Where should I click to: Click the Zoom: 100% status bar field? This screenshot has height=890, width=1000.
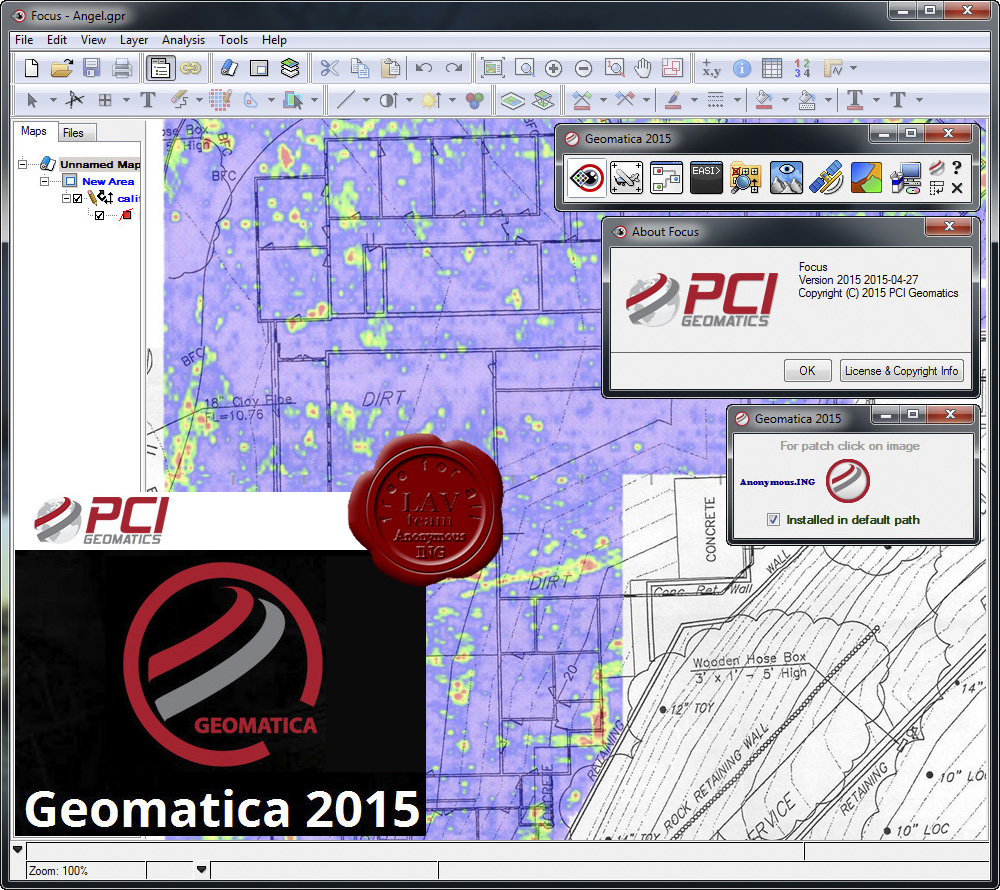85,870
